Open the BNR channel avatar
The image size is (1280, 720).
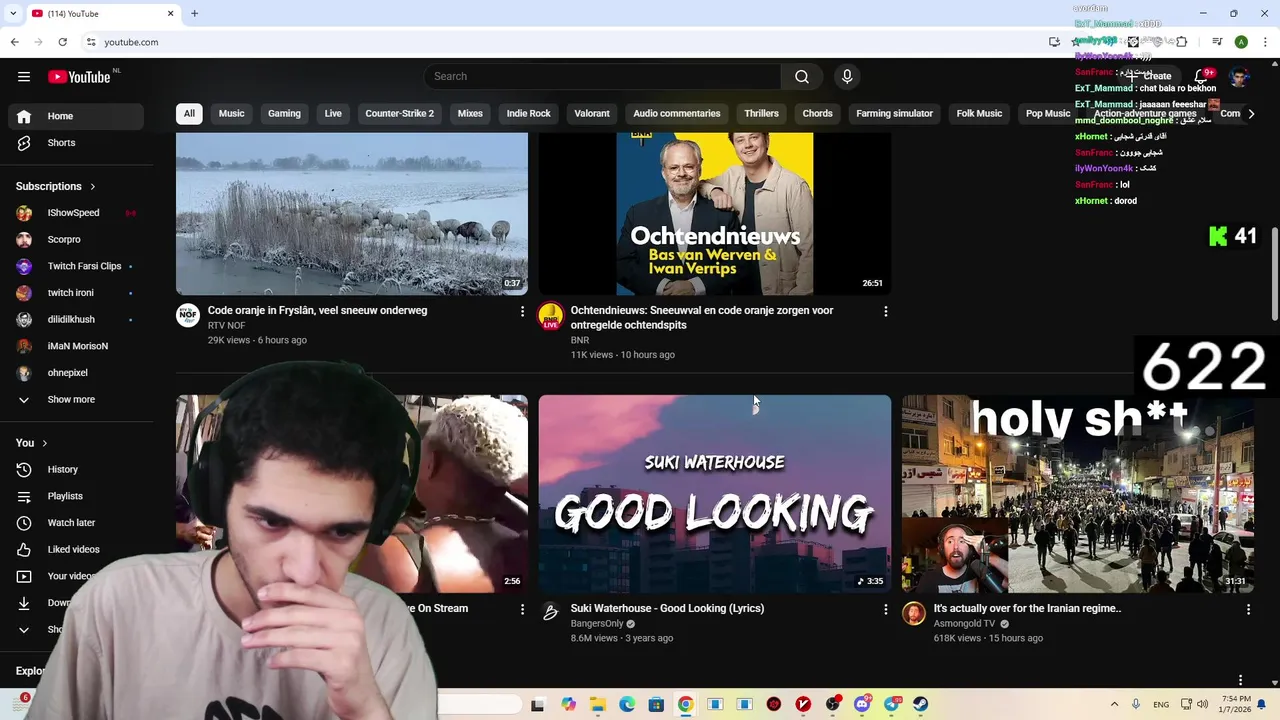point(551,316)
